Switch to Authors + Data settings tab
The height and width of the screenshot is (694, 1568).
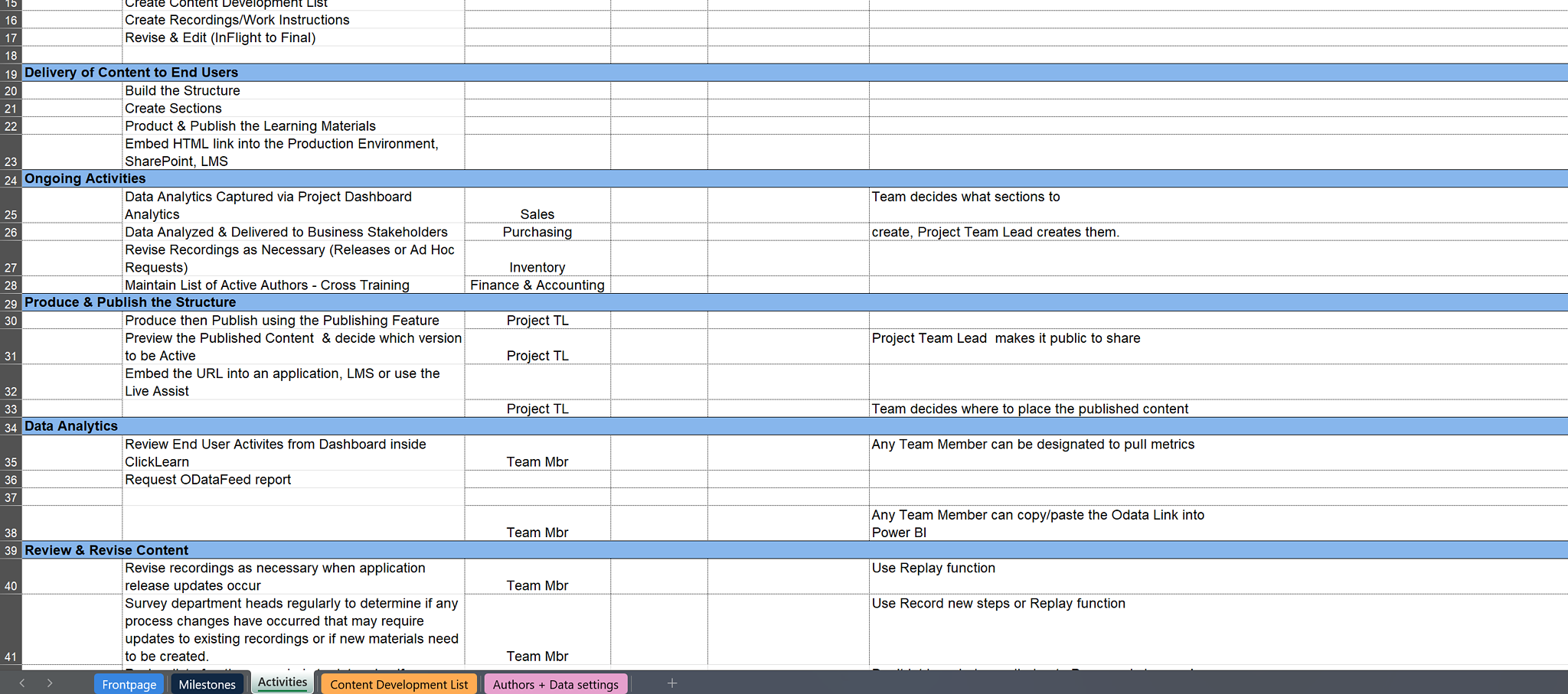click(555, 685)
